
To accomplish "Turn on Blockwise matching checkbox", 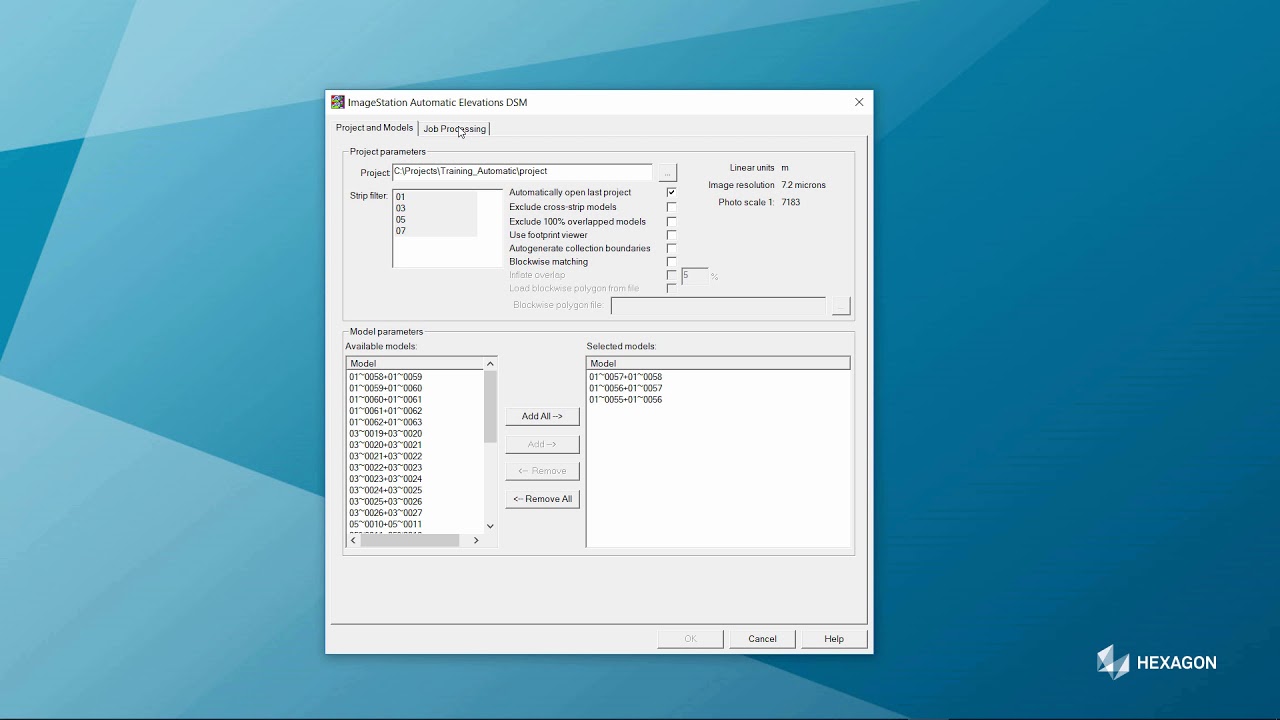I will (671, 262).
